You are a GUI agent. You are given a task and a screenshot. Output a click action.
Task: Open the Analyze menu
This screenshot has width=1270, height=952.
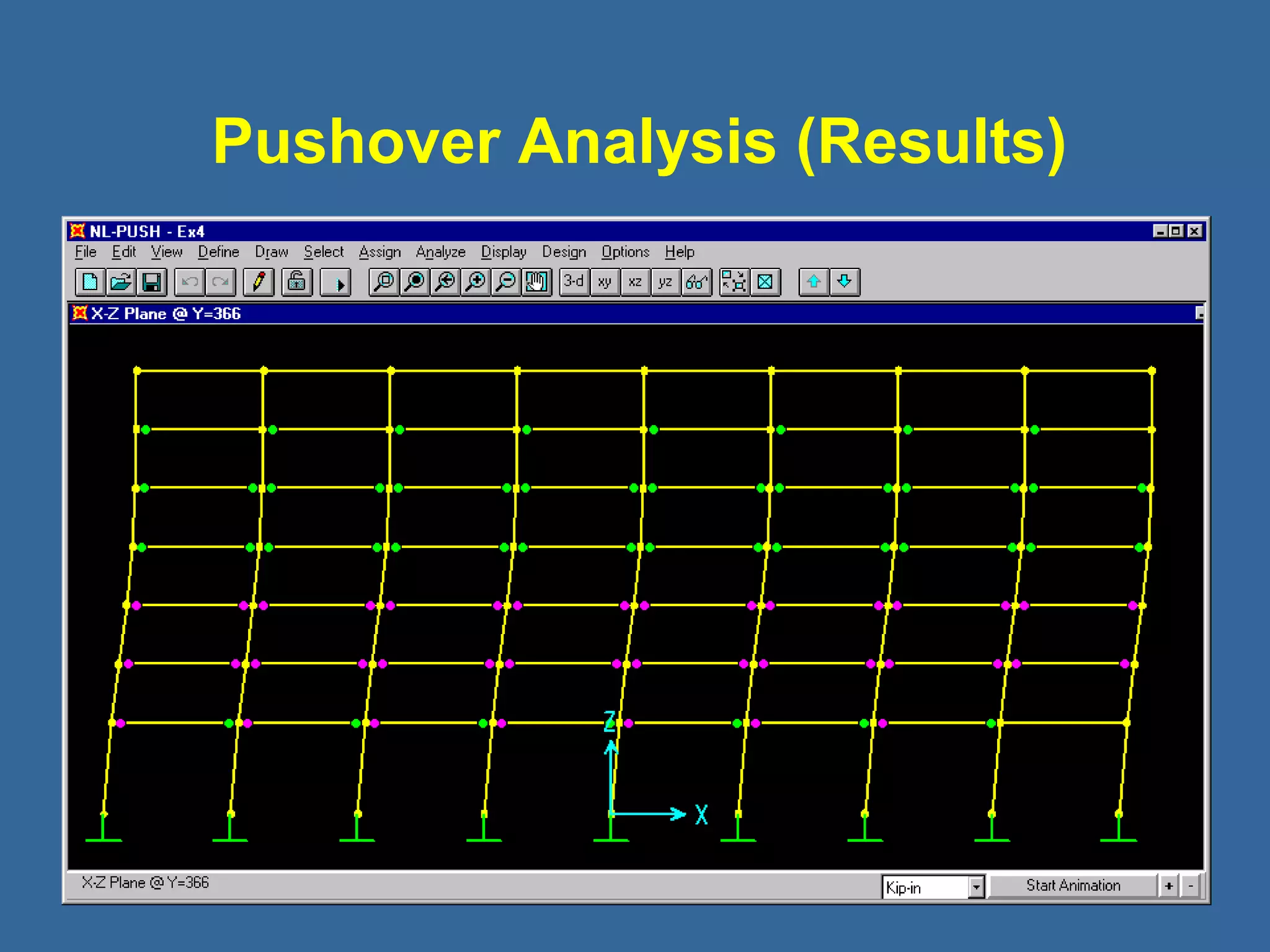tap(440, 252)
